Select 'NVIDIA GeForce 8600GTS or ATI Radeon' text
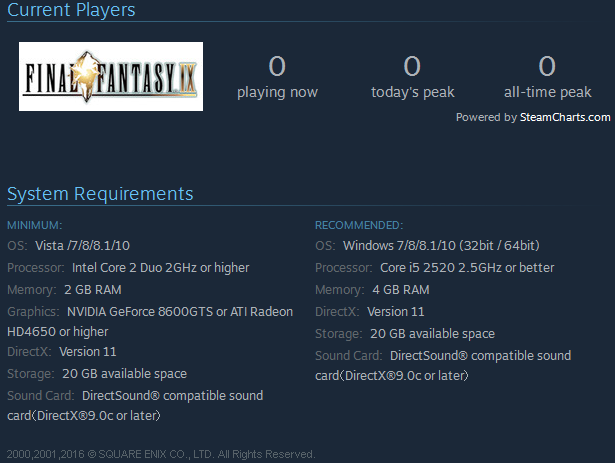The width and height of the screenshot is (615, 463). coord(180,312)
